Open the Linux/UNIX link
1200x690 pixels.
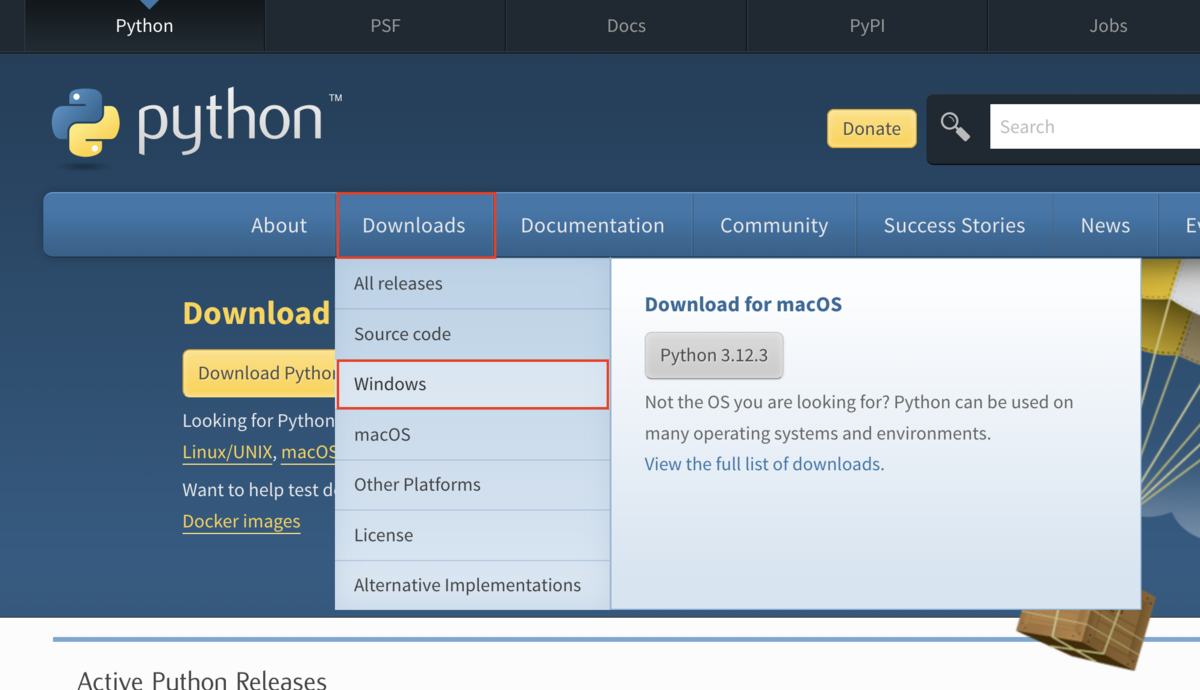tap(227, 452)
